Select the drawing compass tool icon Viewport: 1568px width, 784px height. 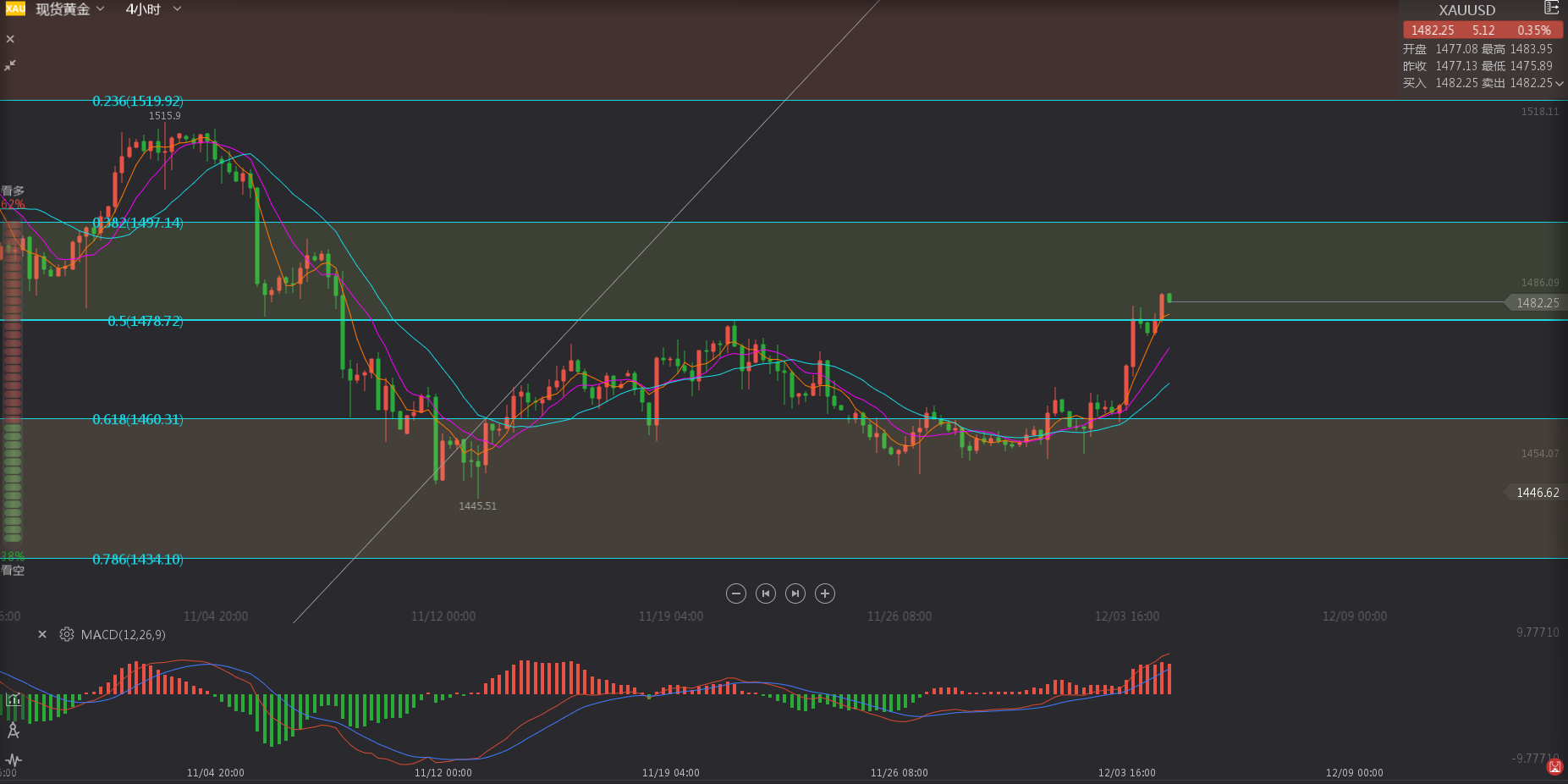14,730
